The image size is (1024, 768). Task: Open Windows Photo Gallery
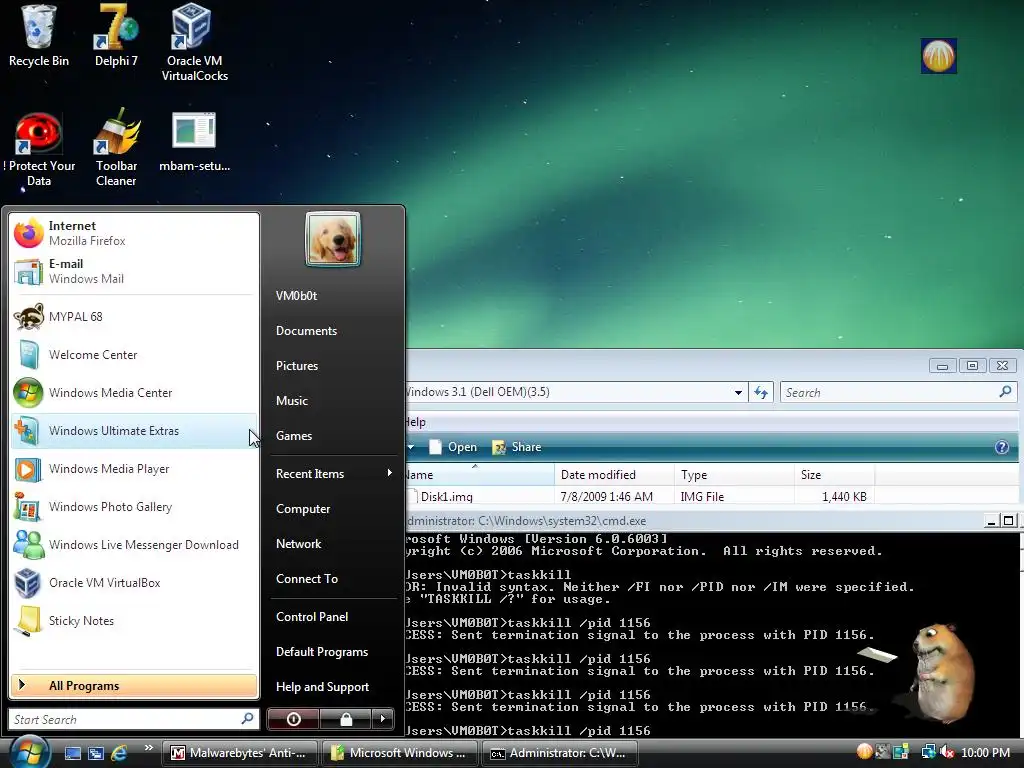click(134, 507)
